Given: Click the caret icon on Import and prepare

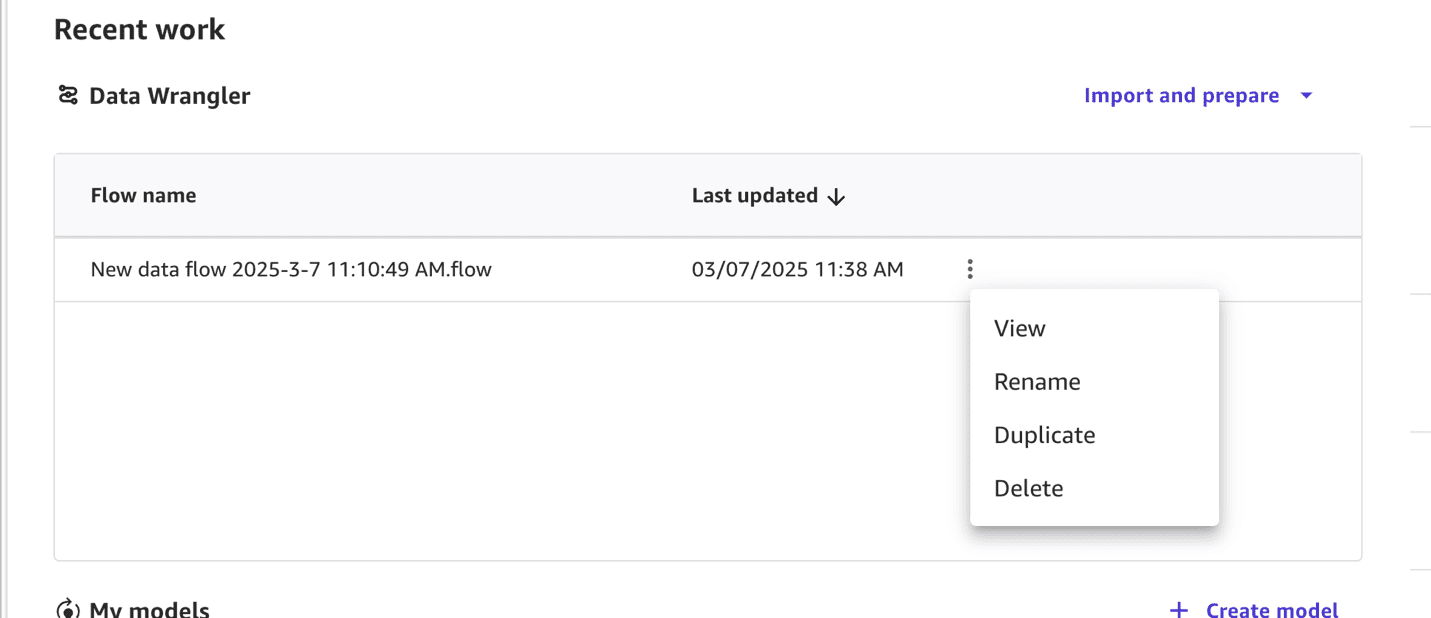Looking at the screenshot, I should [1306, 95].
